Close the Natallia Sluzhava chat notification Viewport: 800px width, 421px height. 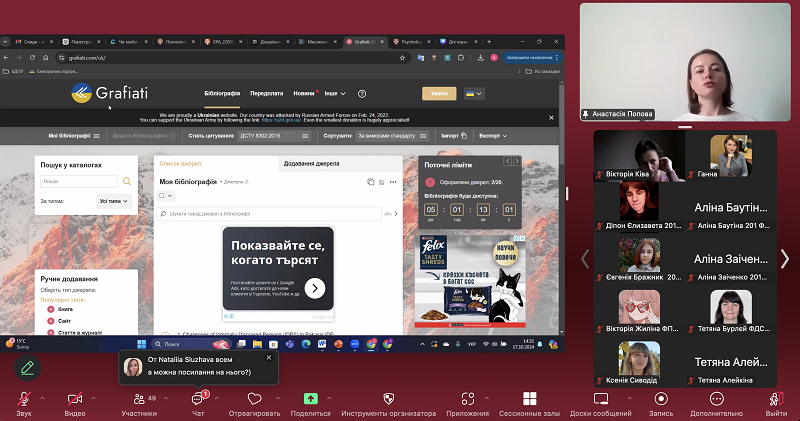269,358
